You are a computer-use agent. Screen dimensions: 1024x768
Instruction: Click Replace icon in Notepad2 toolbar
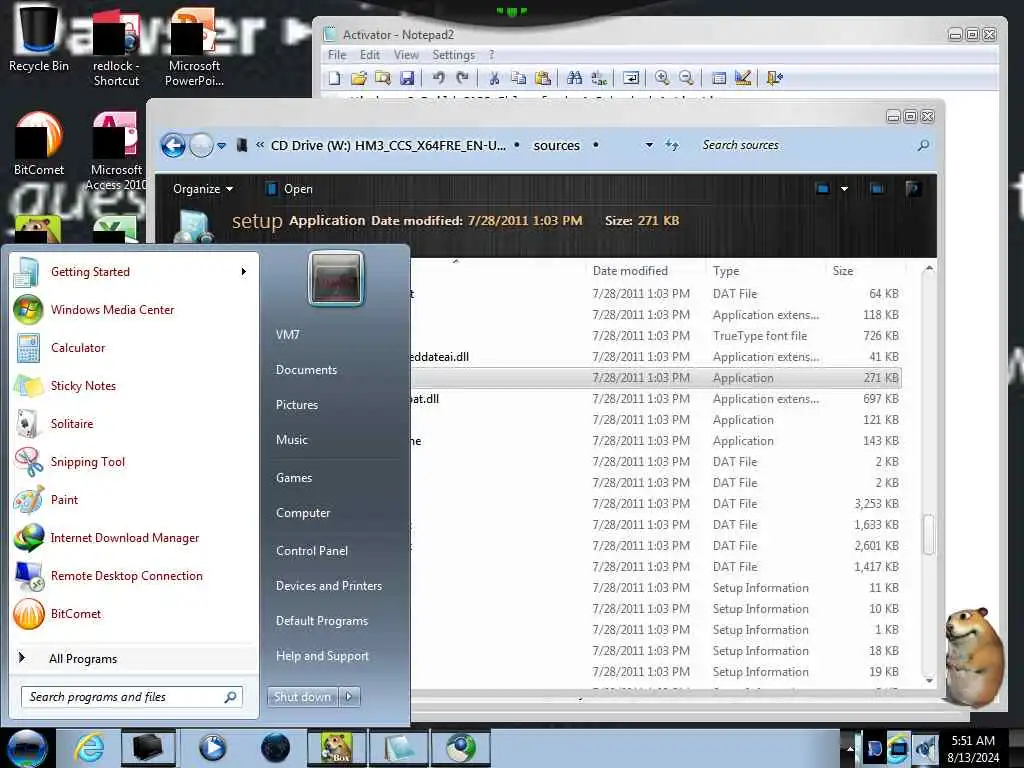pyautogui.click(x=599, y=78)
